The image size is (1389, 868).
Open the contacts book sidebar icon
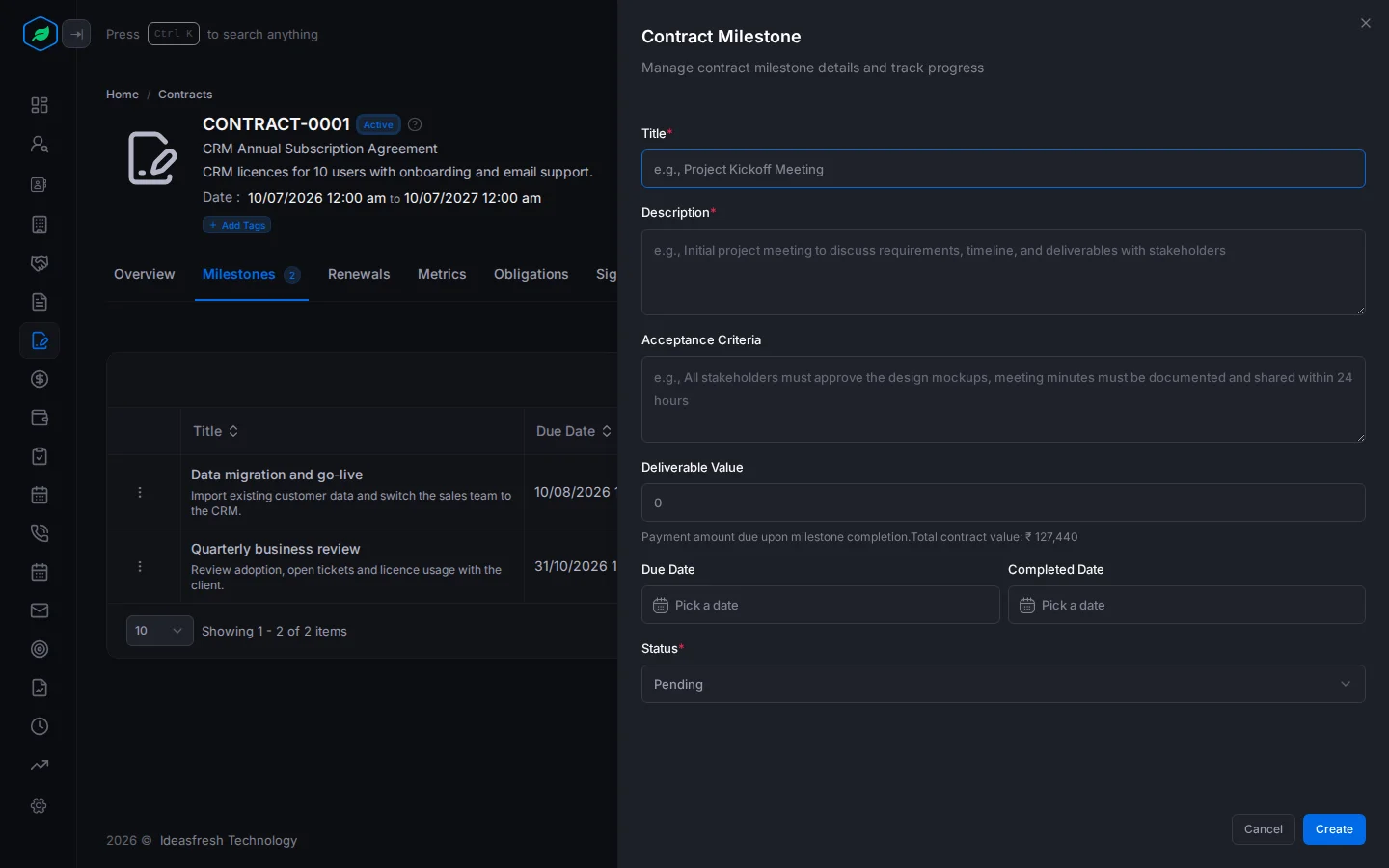pyautogui.click(x=40, y=184)
